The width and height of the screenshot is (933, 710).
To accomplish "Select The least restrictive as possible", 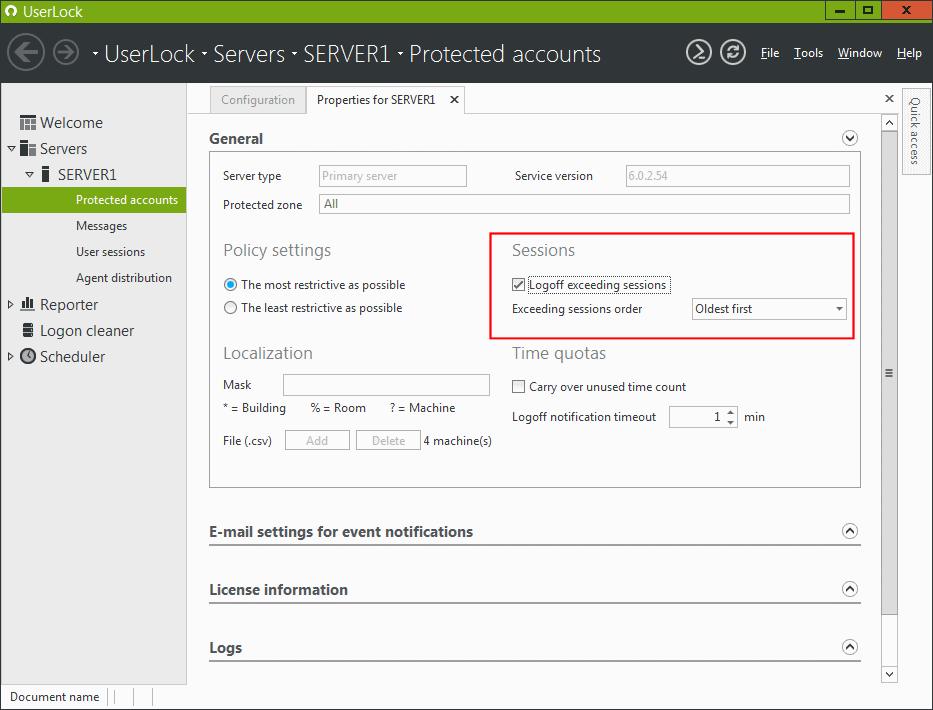I will (230, 308).
